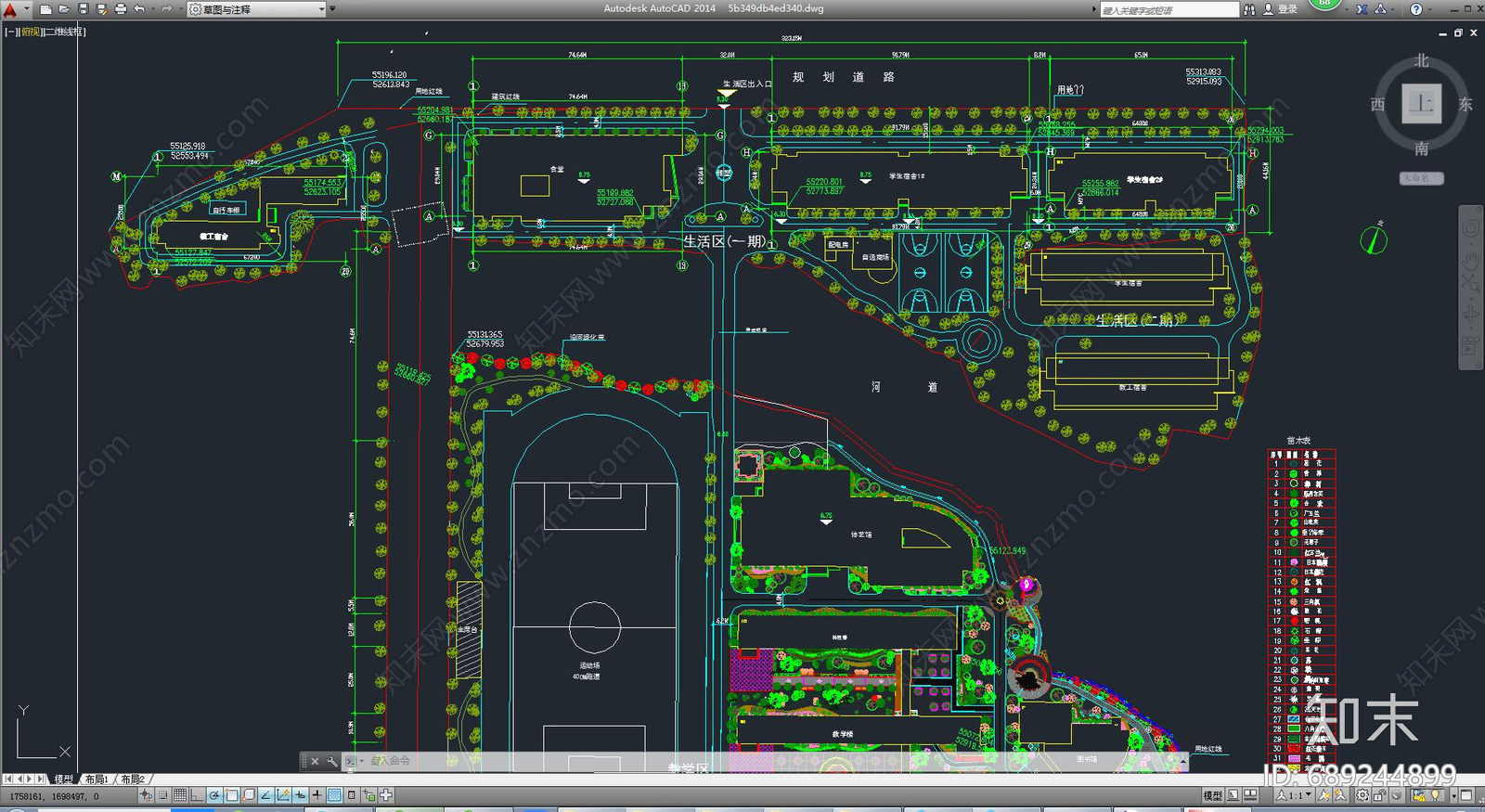Viewport: 1485px width, 812px height.
Task: Toggle snap mode in status bar
Action: click(x=162, y=795)
